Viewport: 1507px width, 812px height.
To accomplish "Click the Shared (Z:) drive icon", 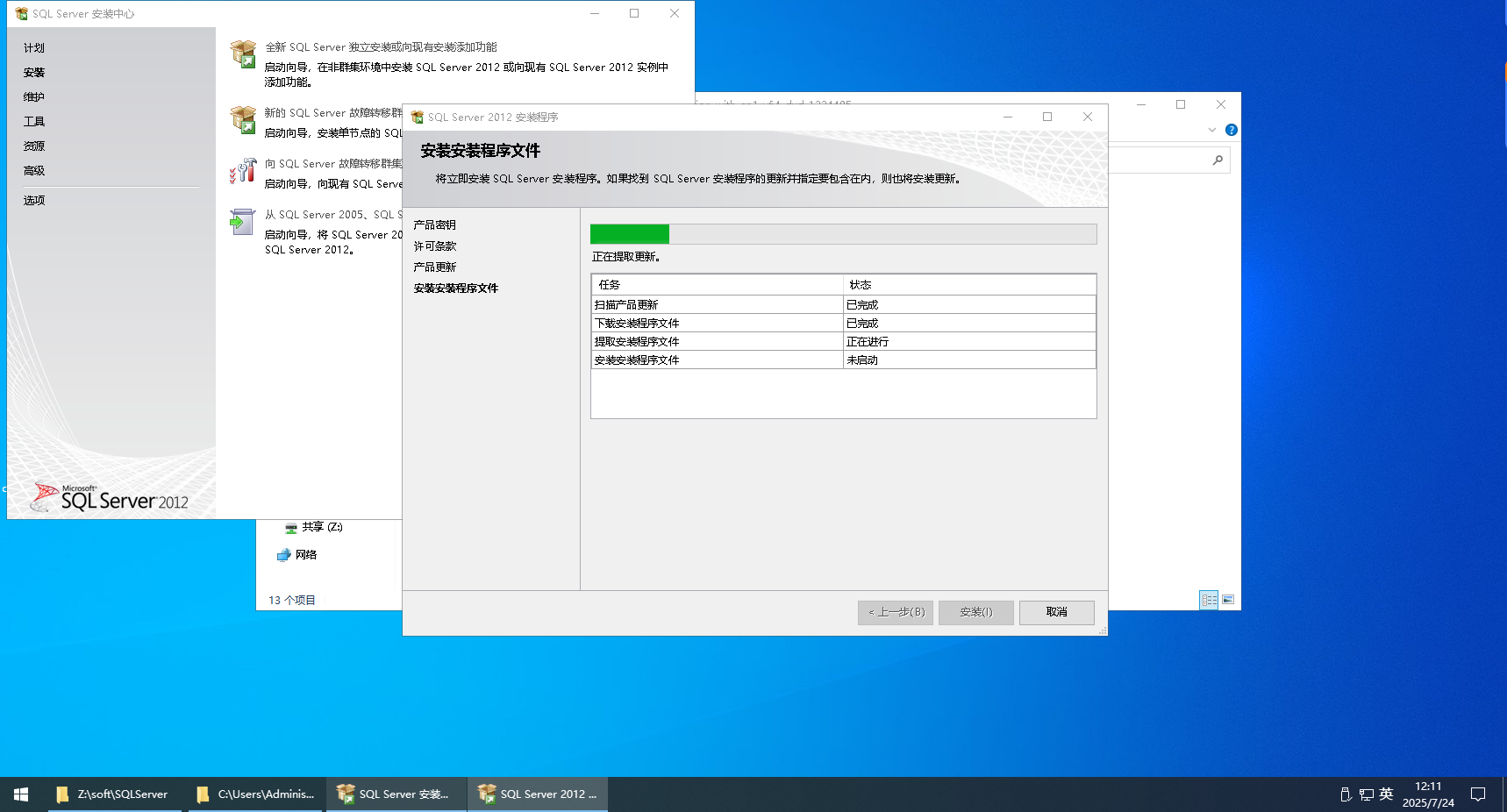I will click(x=291, y=527).
